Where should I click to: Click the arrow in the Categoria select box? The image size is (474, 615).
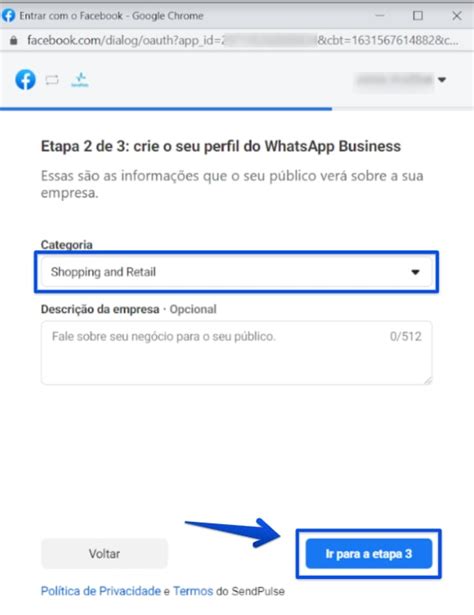(x=416, y=272)
